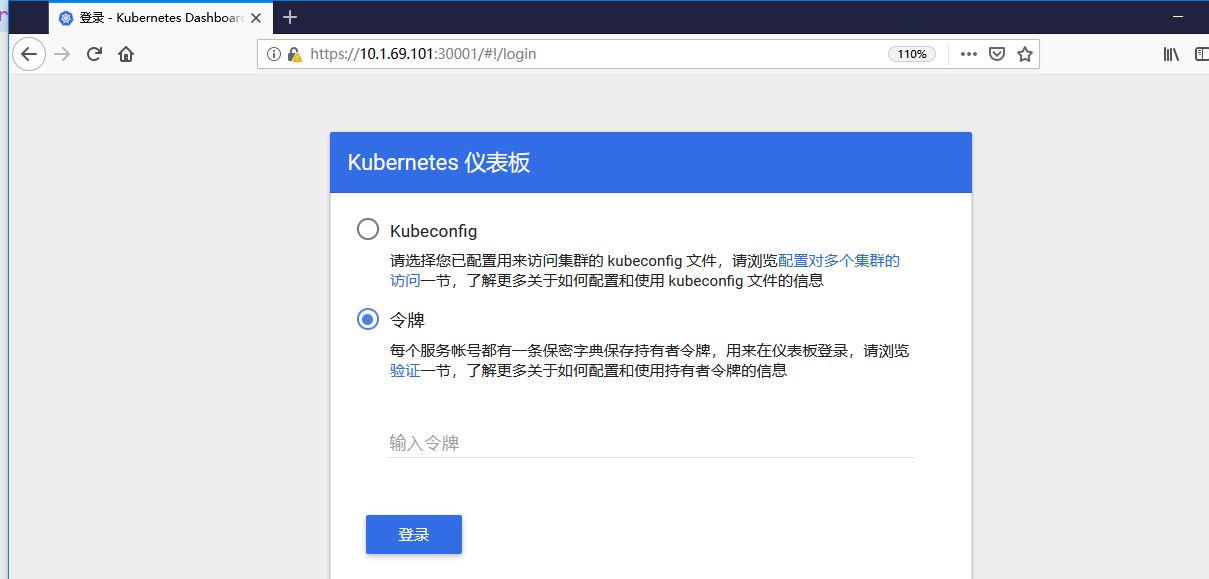This screenshot has height=579, width=1209.
Task: Click the Kubernetes favicon on the tab
Action: (66, 18)
